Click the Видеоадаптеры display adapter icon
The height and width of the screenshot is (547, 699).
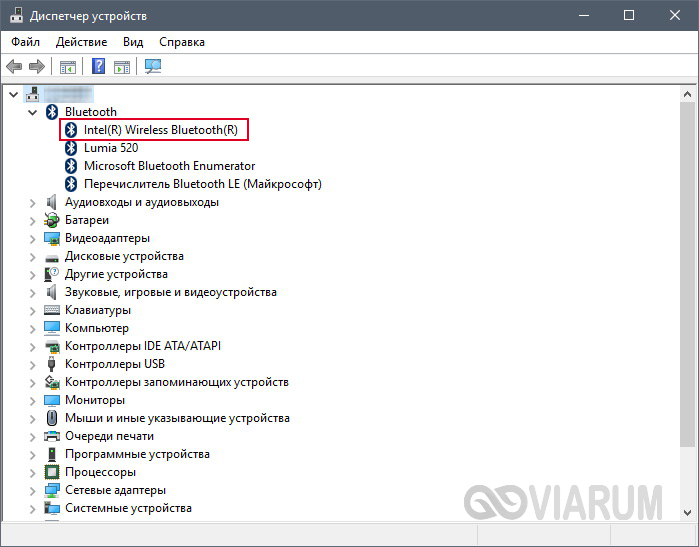(x=52, y=238)
